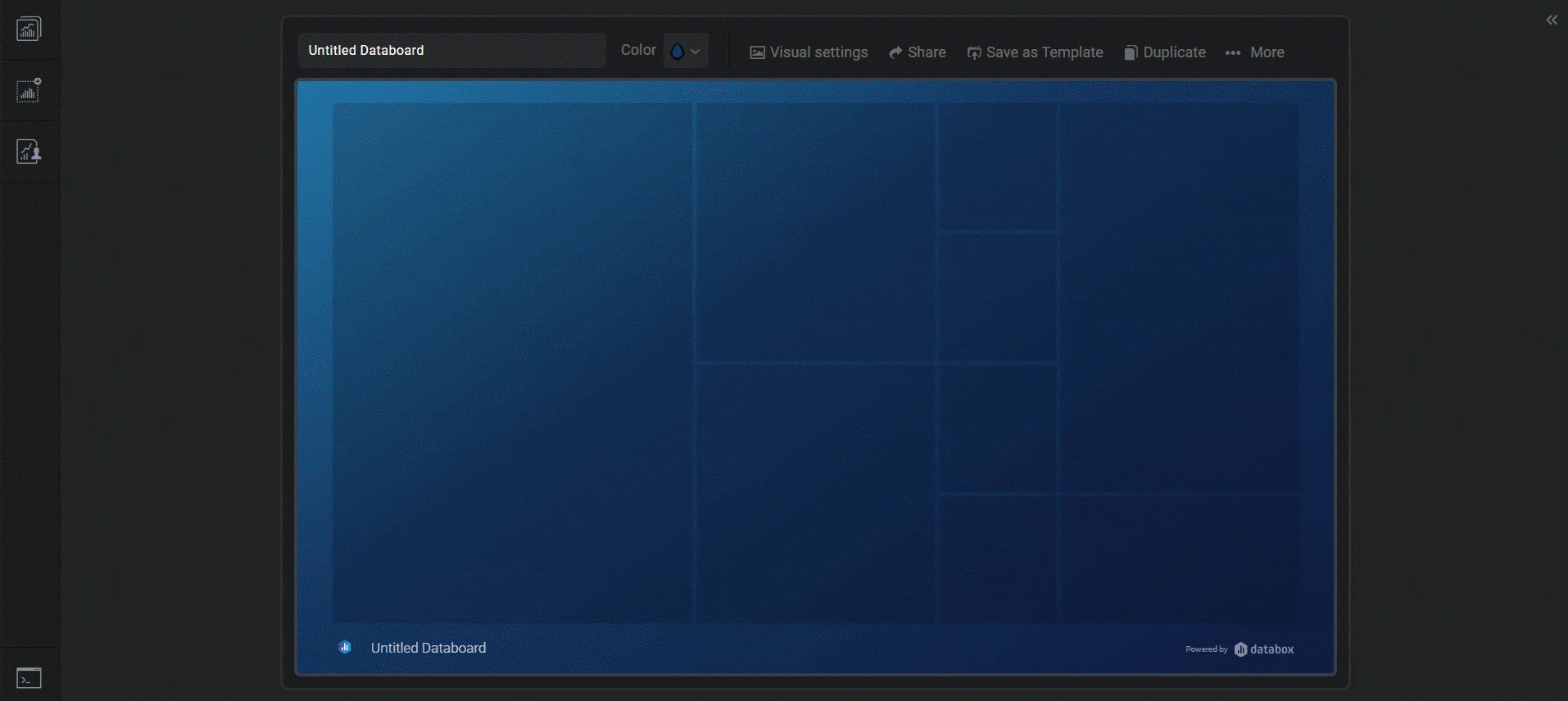1568x701 pixels.
Task: Open the More ellipsis menu
Action: click(1254, 52)
